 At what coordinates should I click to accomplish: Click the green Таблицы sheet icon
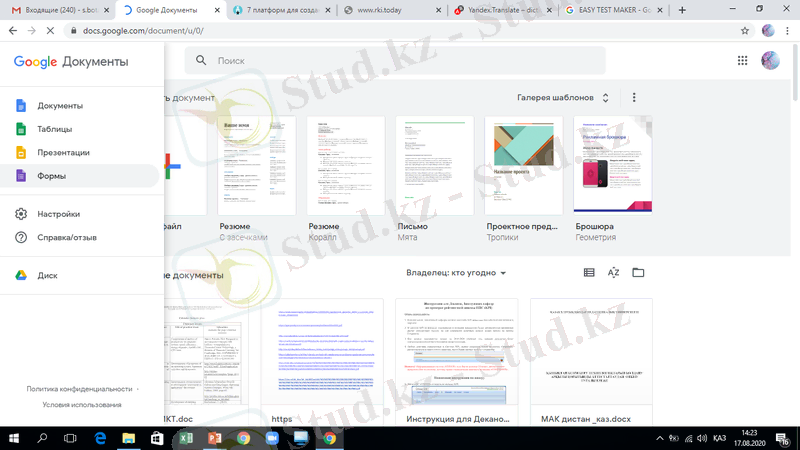tap(21, 129)
